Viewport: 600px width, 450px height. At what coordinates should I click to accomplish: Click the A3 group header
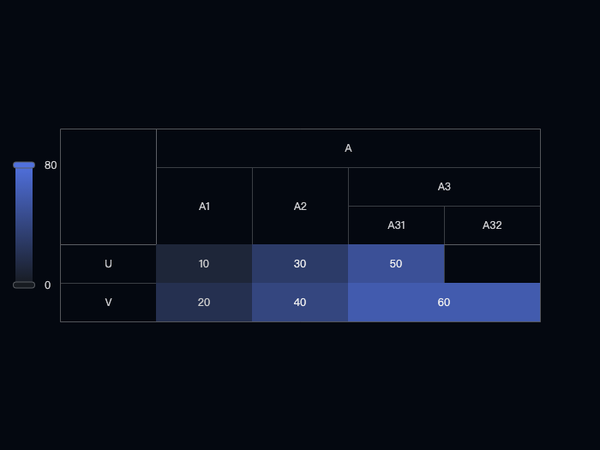(x=444, y=187)
